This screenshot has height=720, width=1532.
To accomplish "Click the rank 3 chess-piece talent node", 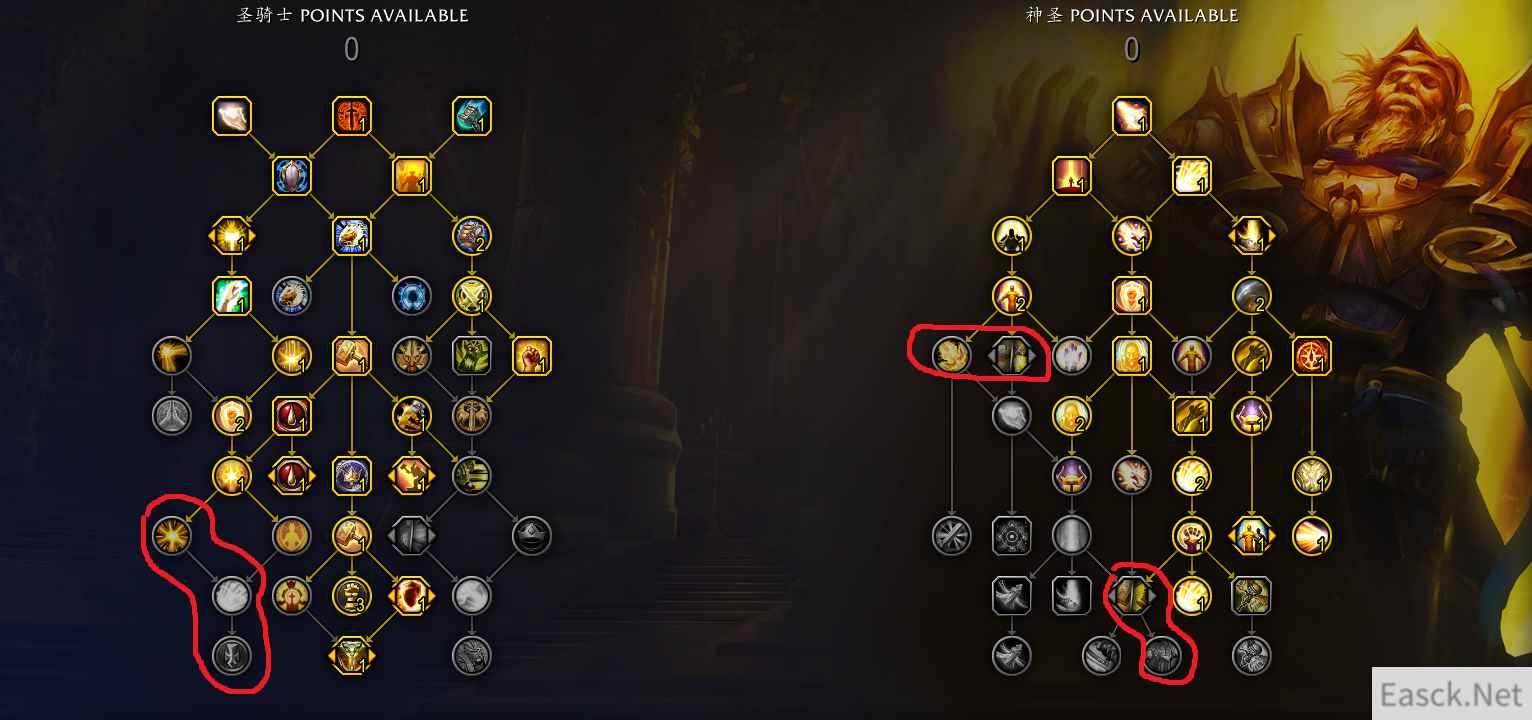I will coord(352,596).
